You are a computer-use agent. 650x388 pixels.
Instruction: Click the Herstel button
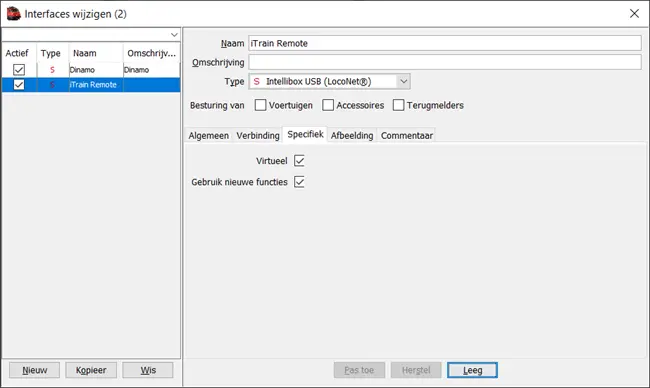tap(416, 370)
